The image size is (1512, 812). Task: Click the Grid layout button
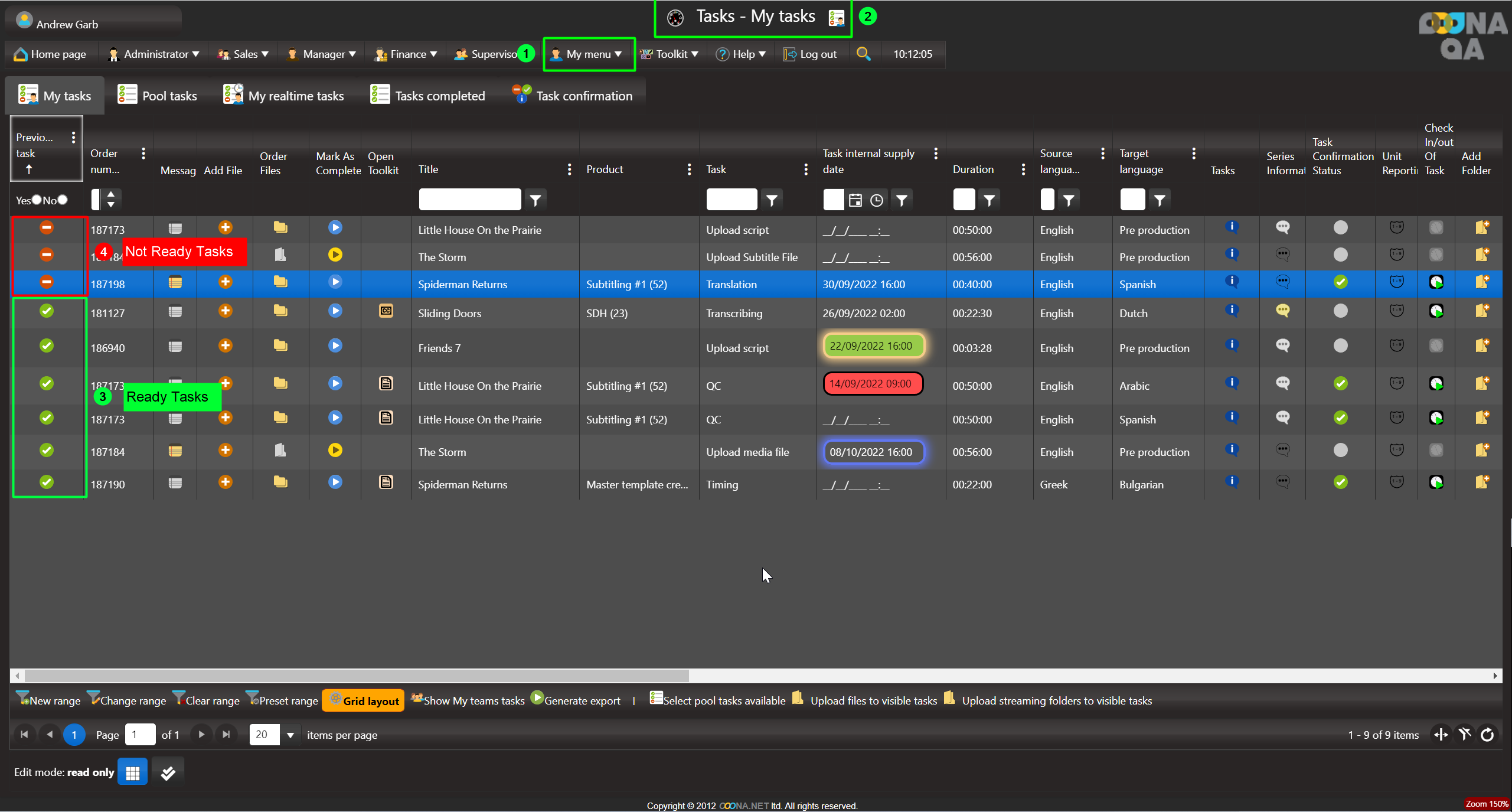point(363,701)
